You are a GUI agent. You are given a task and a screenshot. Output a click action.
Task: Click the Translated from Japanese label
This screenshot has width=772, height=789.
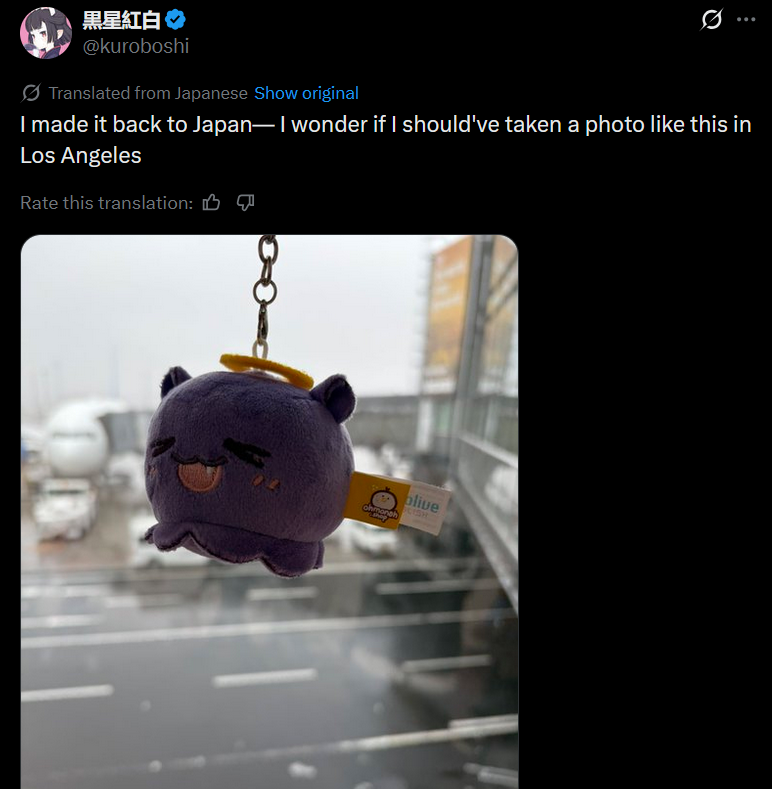click(148, 93)
